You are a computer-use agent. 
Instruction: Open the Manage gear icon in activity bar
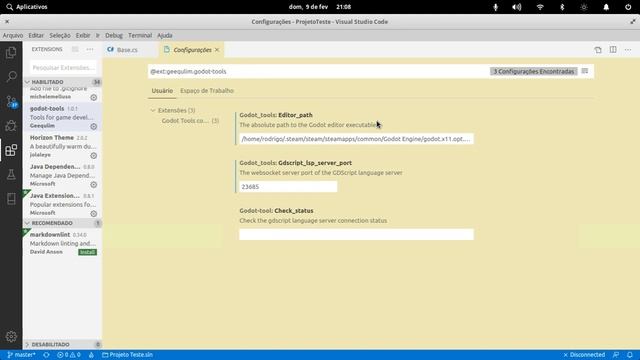pyautogui.click(x=11, y=336)
